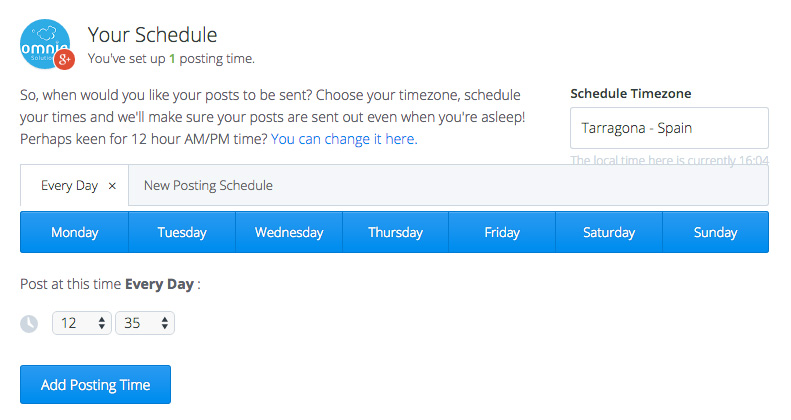The image size is (791, 420).
Task: Click the local time text under timezone
Action: 668,160
